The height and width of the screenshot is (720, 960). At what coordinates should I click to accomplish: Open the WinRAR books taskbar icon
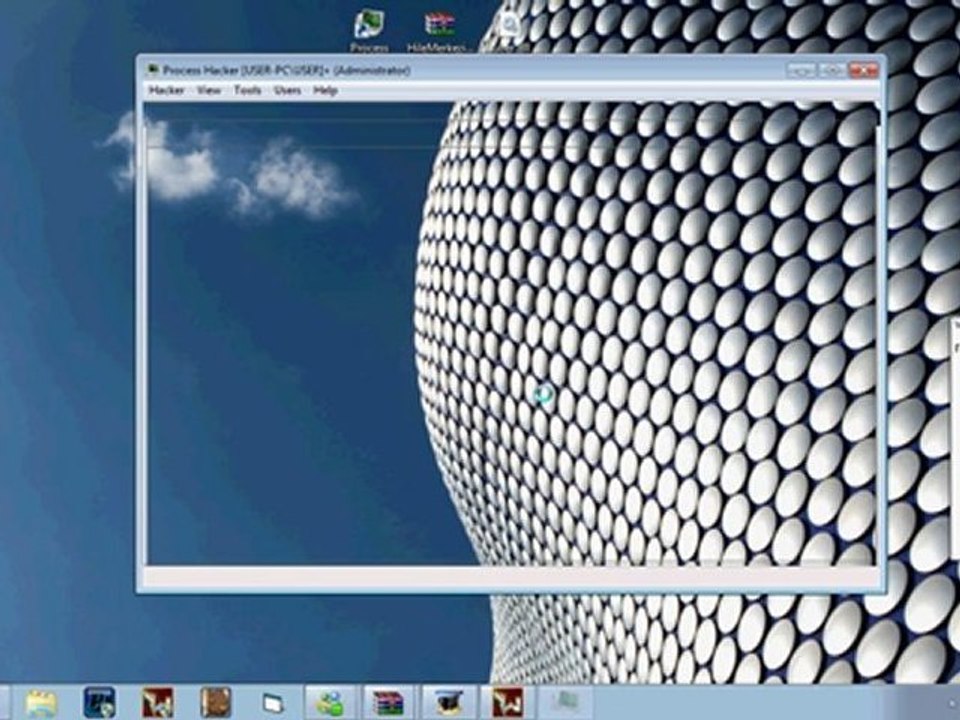(388, 703)
